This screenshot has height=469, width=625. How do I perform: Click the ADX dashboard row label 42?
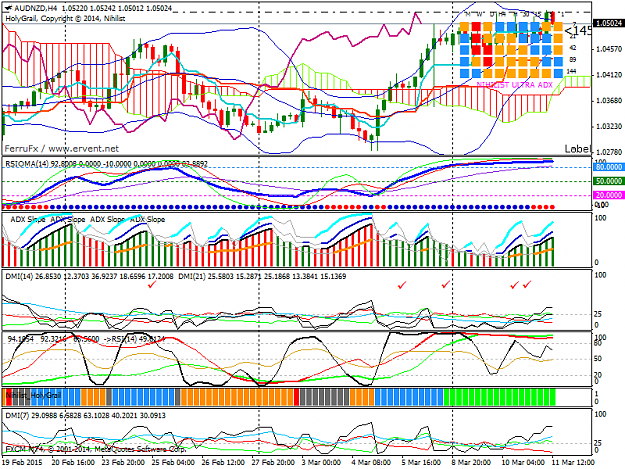(x=572, y=48)
